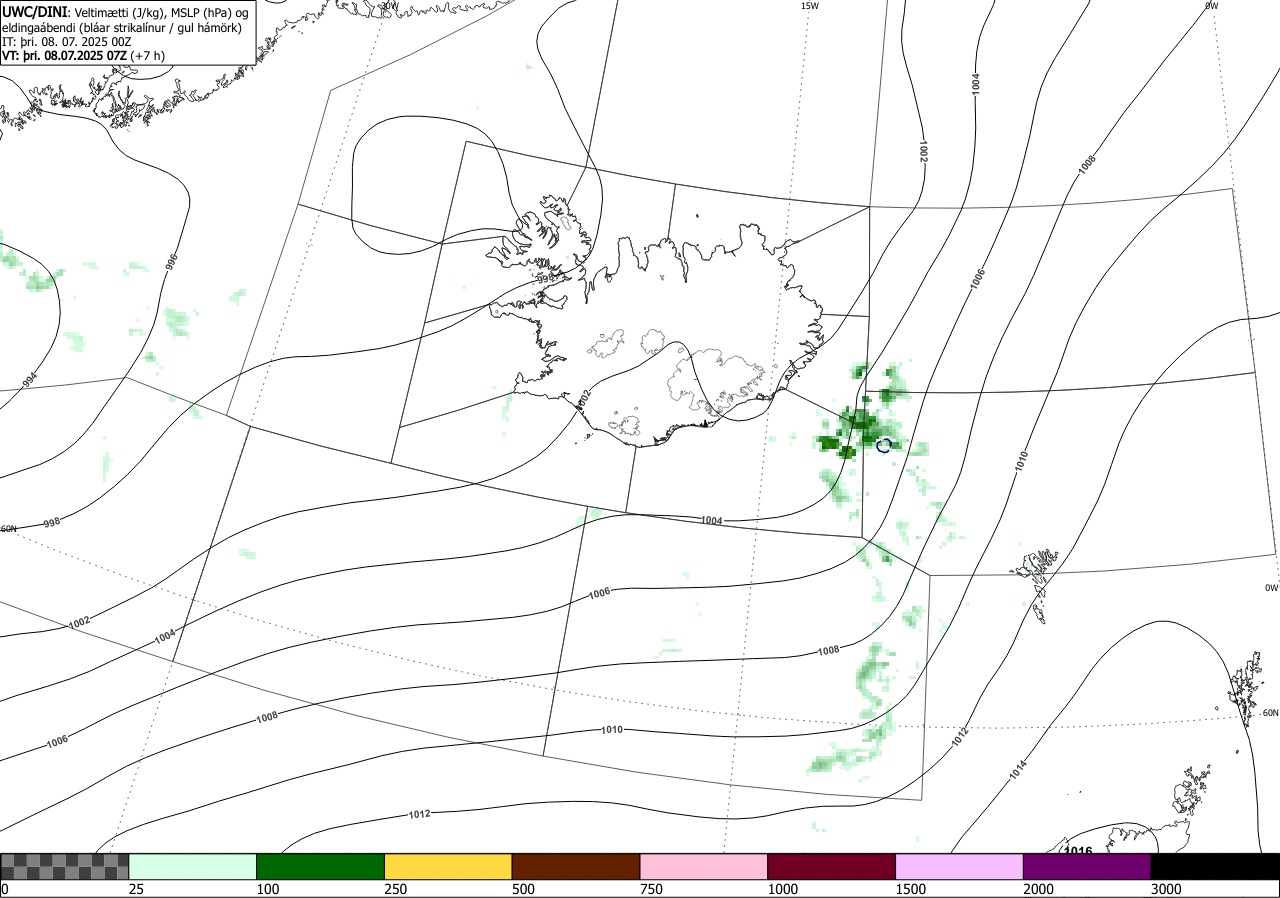Click the "(+7 h)" forecast offset text

tap(148, 56)
